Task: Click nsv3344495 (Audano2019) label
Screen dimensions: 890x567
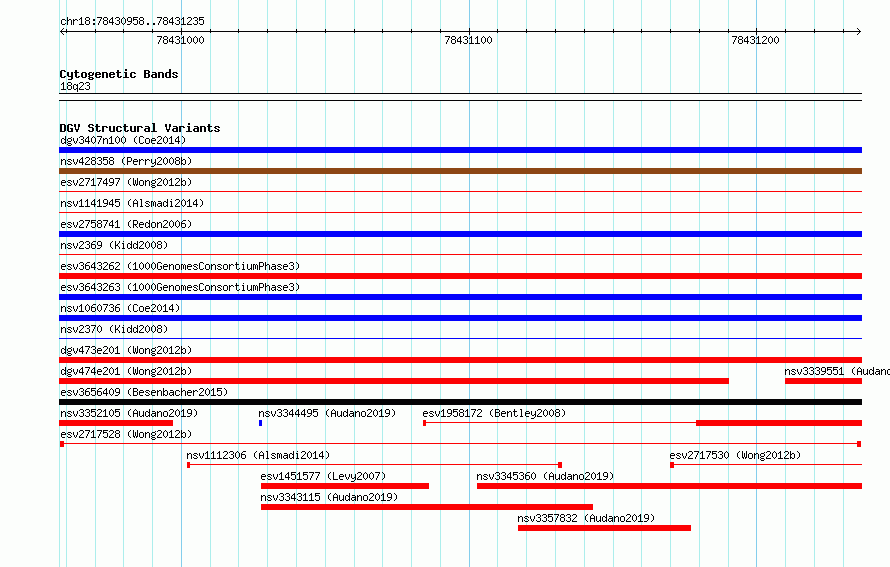Action: pos(327,413)
